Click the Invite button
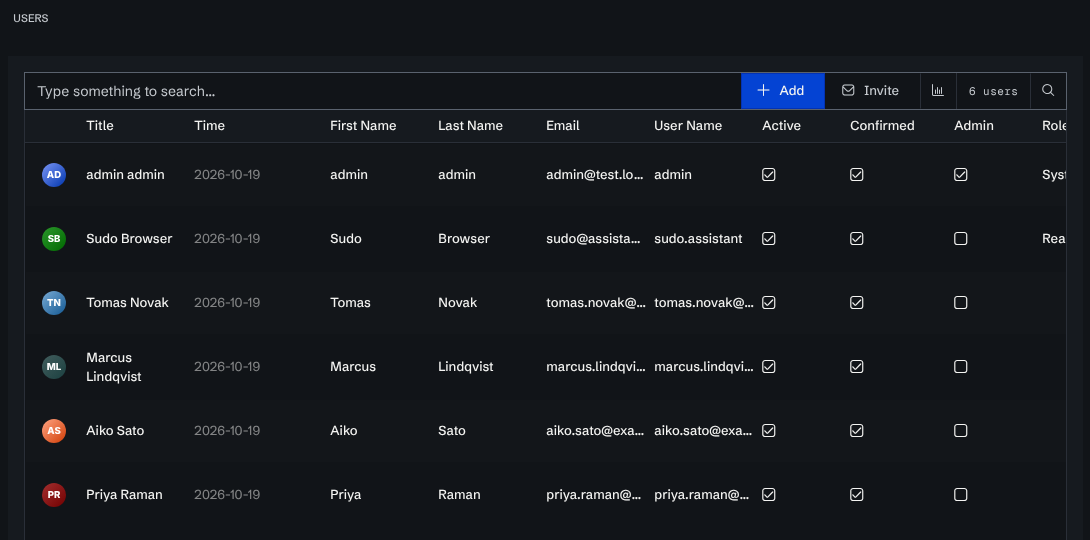The width and height of the screenshot is (1090, 540). coord(872,90)
